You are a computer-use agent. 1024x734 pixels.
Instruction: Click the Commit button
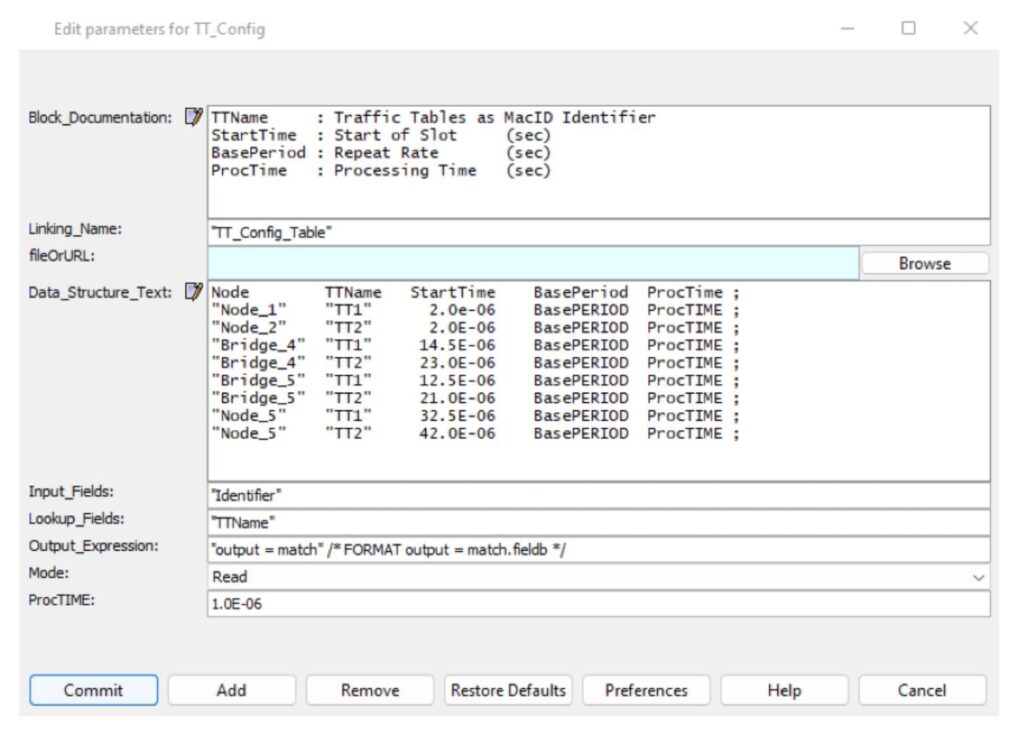click(94, 690)
